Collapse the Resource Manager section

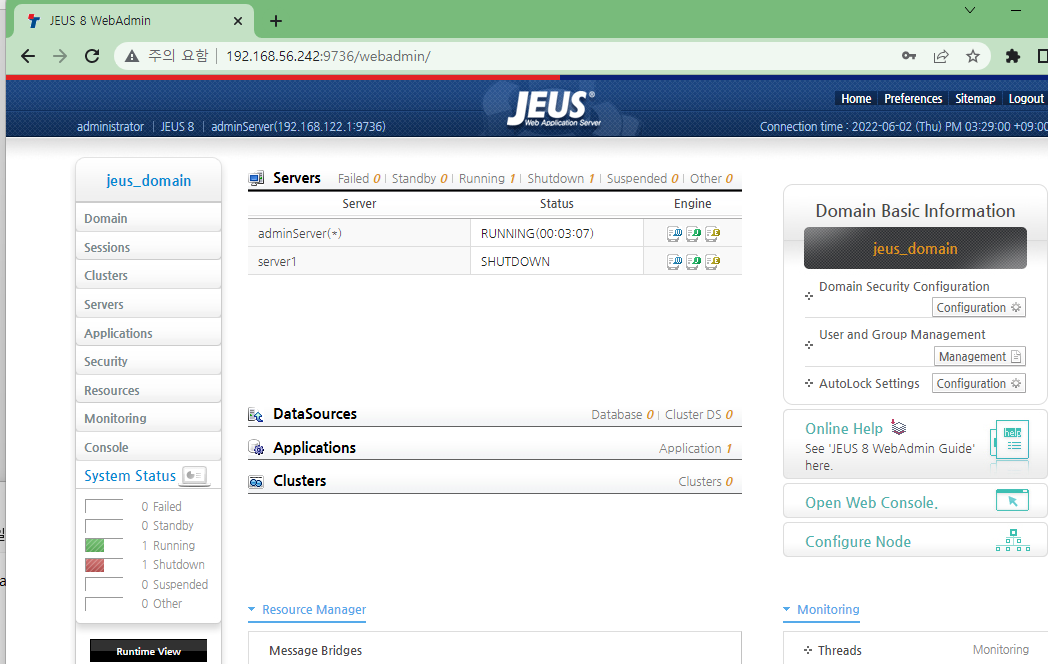point(307,610)
